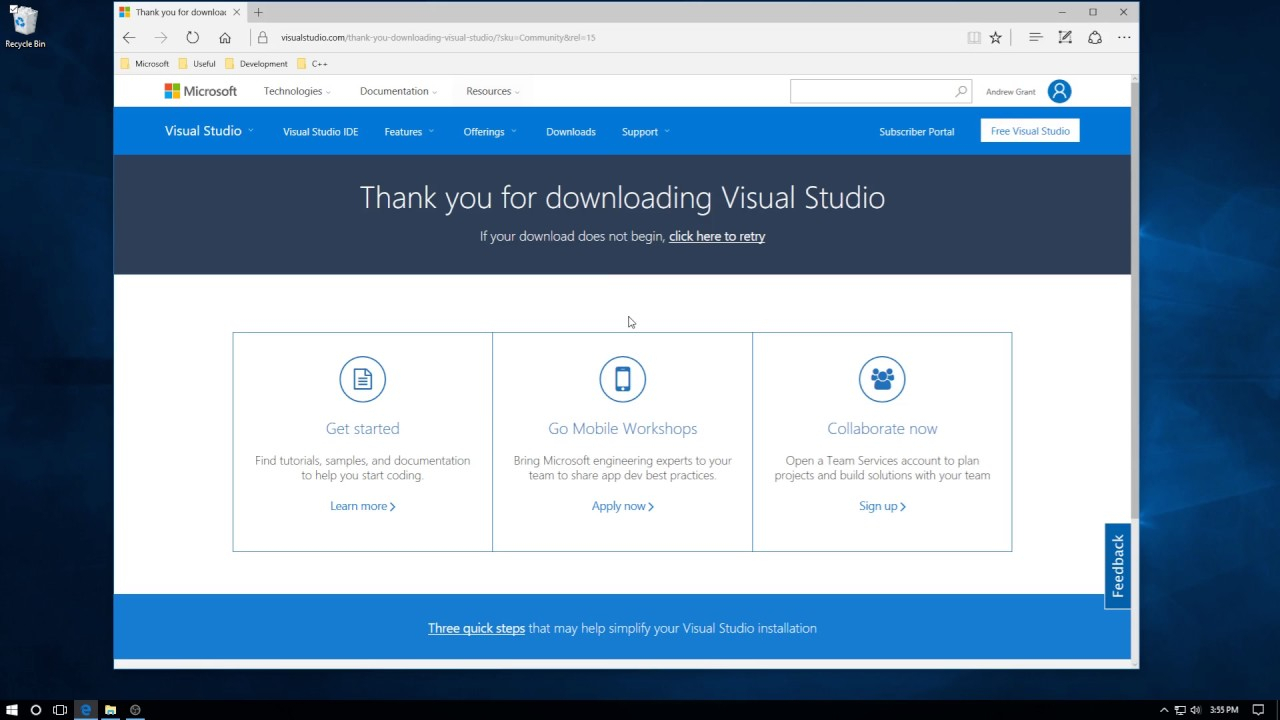1280x720 pixels.
Task: Open the Development favorites folder
Action: [x=256, y=64]
